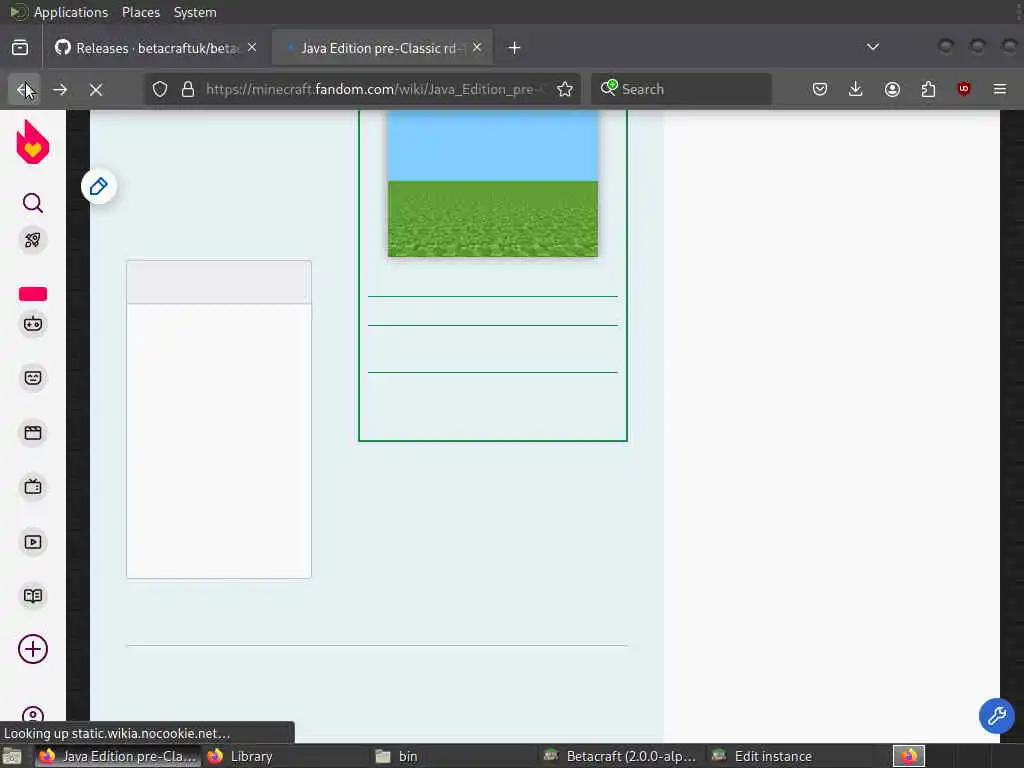
Task: Click the Fandom heart-flame logo
Action: tap(33, 142)
